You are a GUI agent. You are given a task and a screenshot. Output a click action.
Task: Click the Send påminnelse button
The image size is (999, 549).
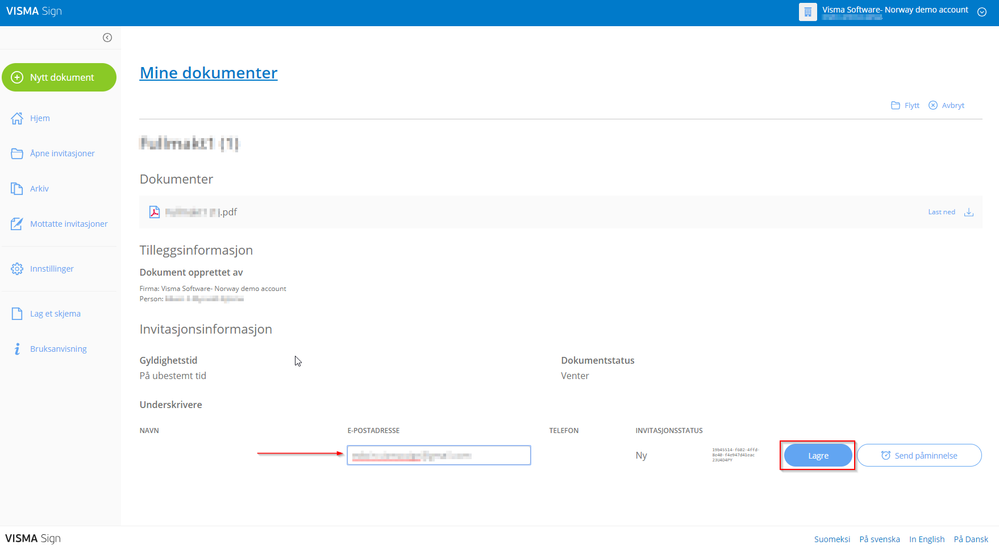[919, 455]
